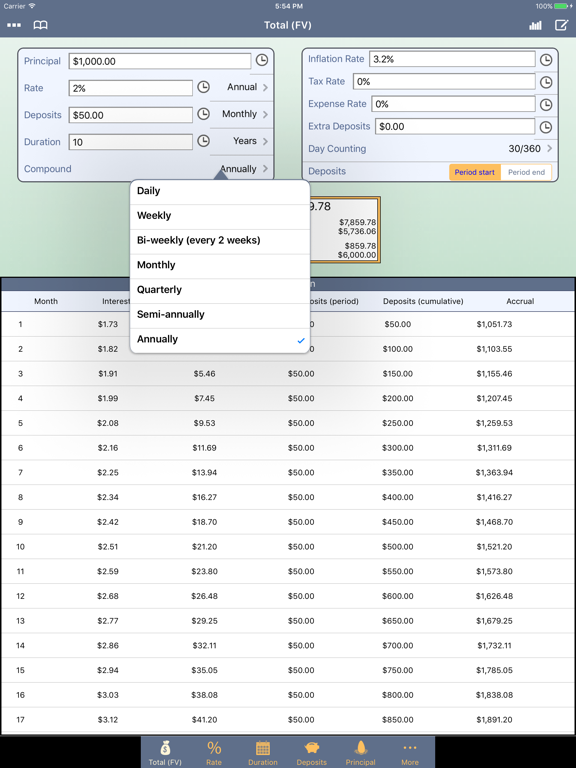Expand the Monthly deposits frequency selector
This screenshot has height=768, width=576.
[245, 114]
